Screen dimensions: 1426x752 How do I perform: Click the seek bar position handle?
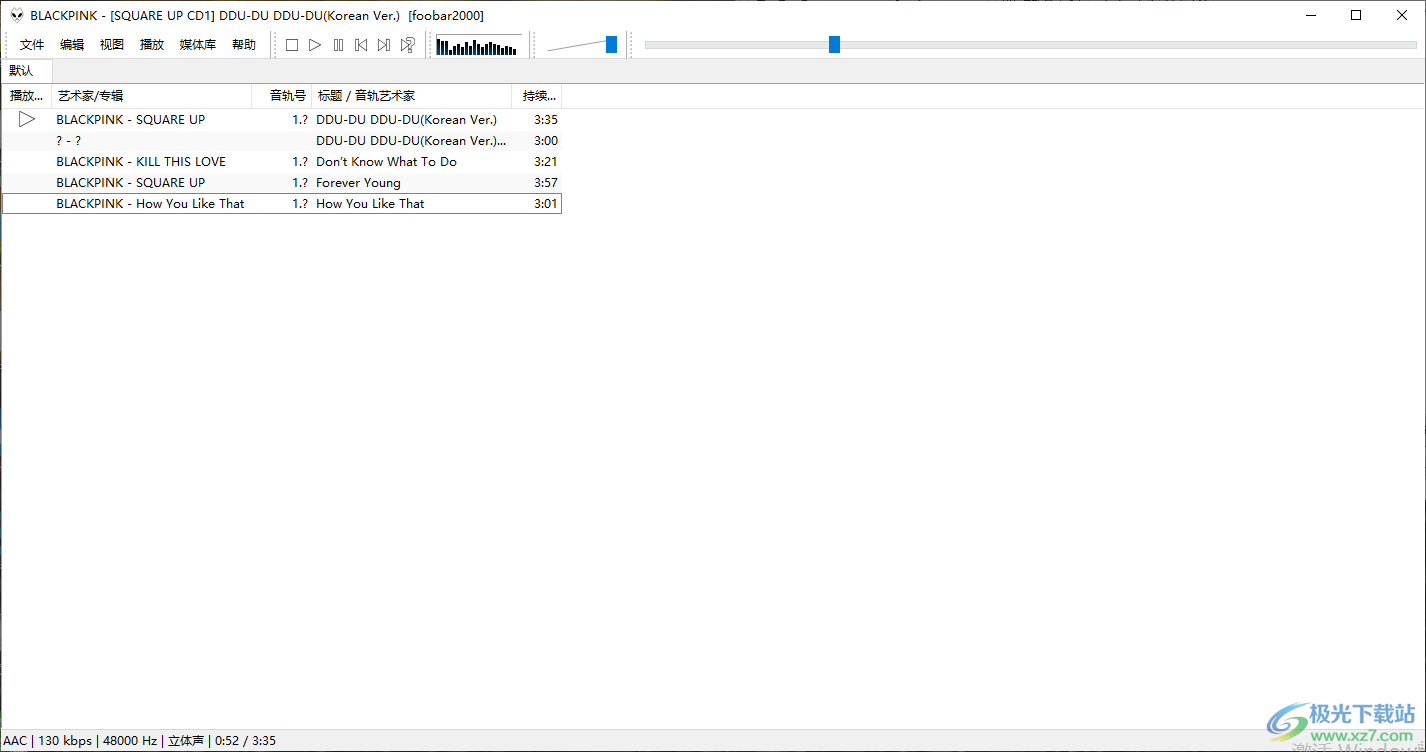pos(834,44)
